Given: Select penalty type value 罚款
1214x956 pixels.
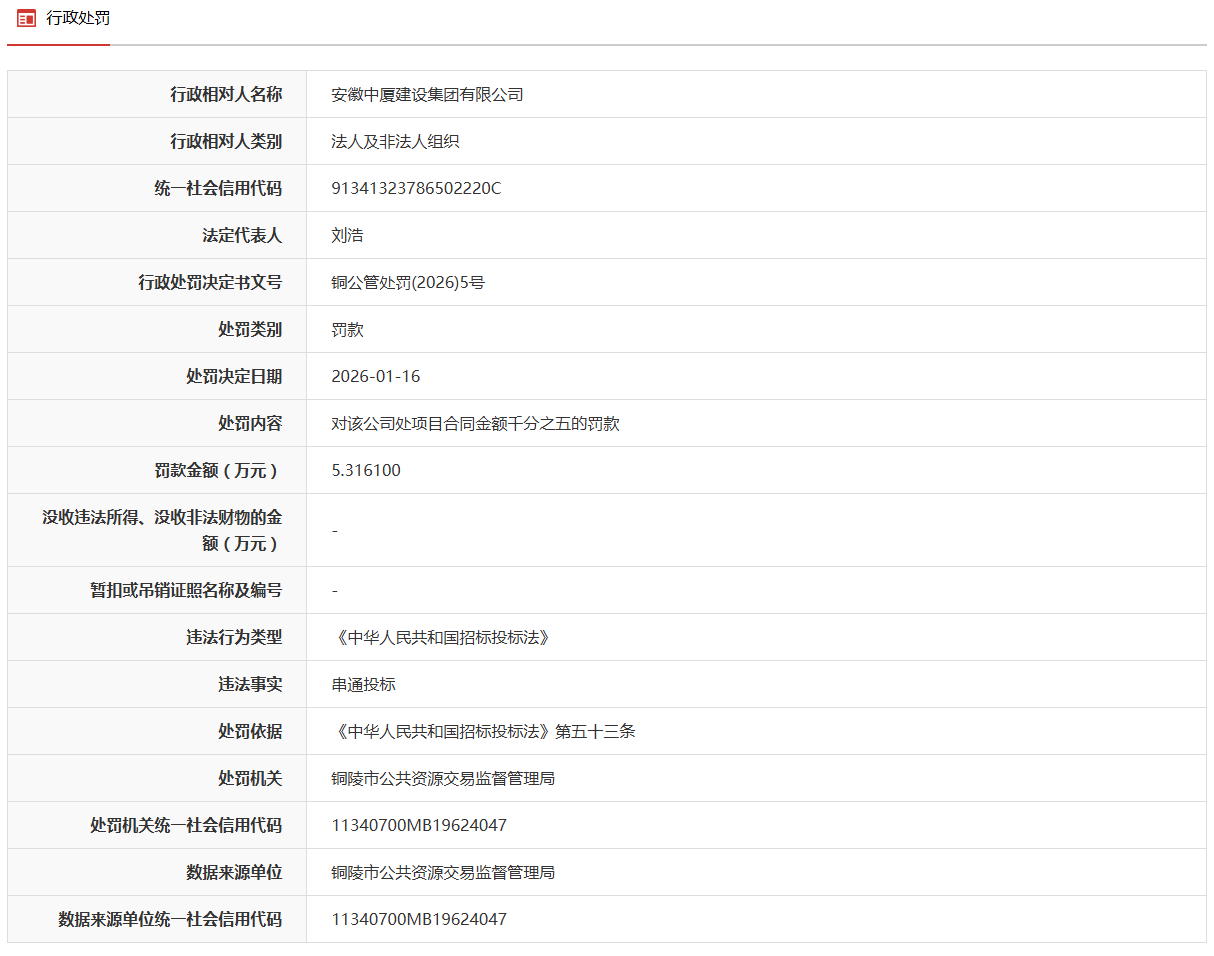Looking at the screenshot, I should tap(347, 330).
